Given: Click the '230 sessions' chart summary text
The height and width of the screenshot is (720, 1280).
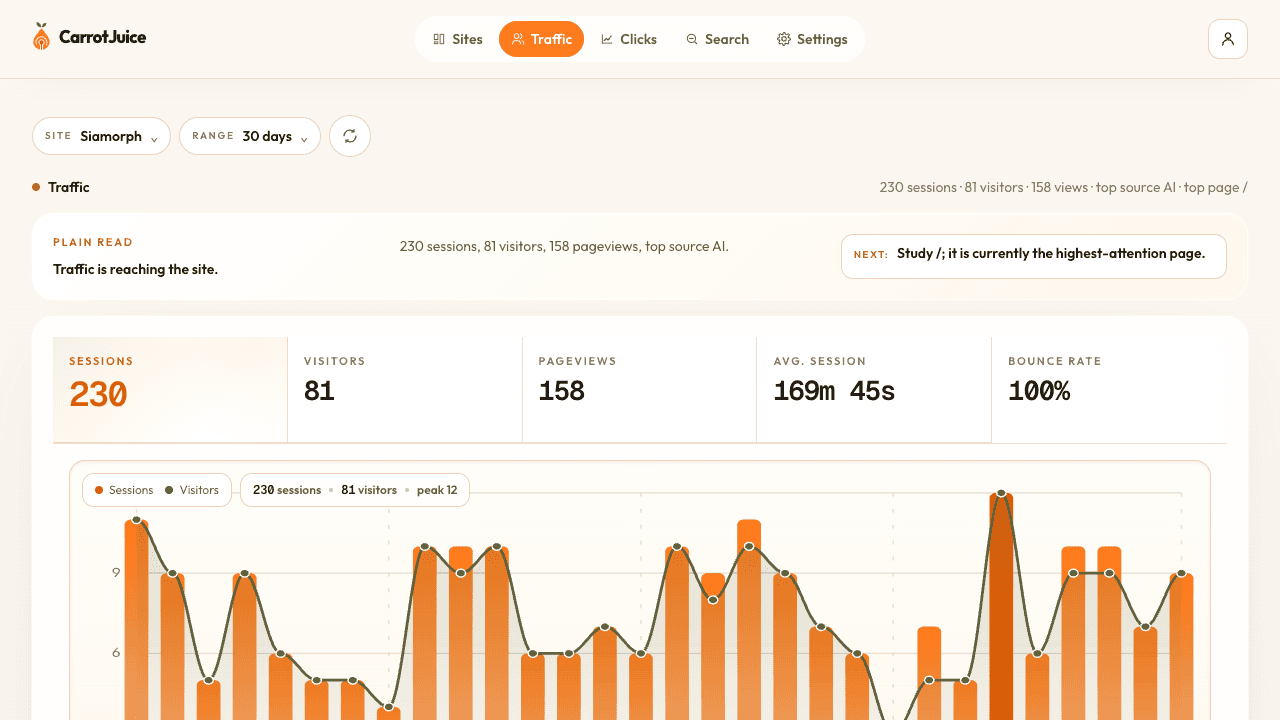Looking at the screenshot, I should 287,490.
